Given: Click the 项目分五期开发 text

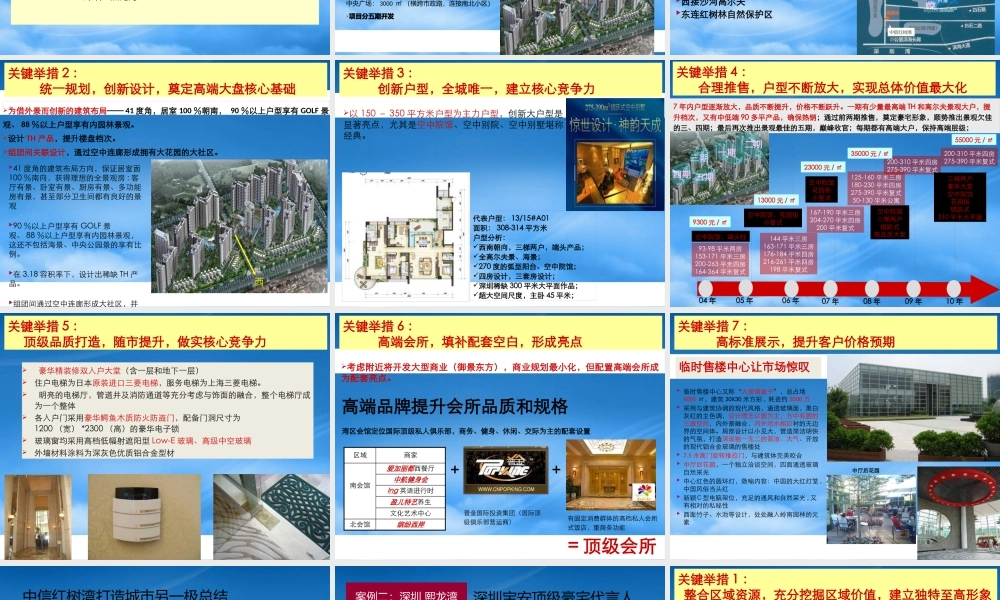Looking at the screenshot, I should point(371,16).
